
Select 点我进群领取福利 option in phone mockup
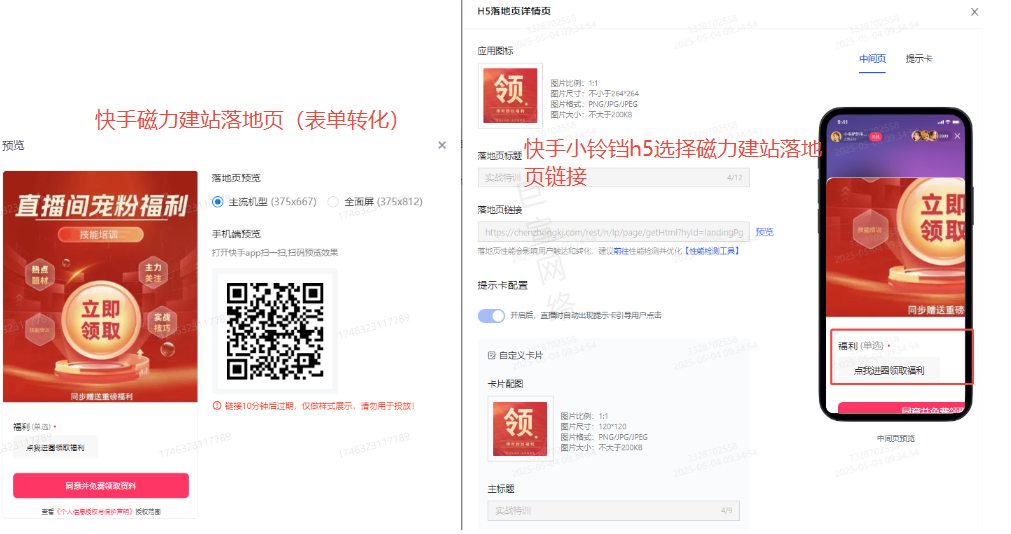pyautogui.click(x=888, y=370)
